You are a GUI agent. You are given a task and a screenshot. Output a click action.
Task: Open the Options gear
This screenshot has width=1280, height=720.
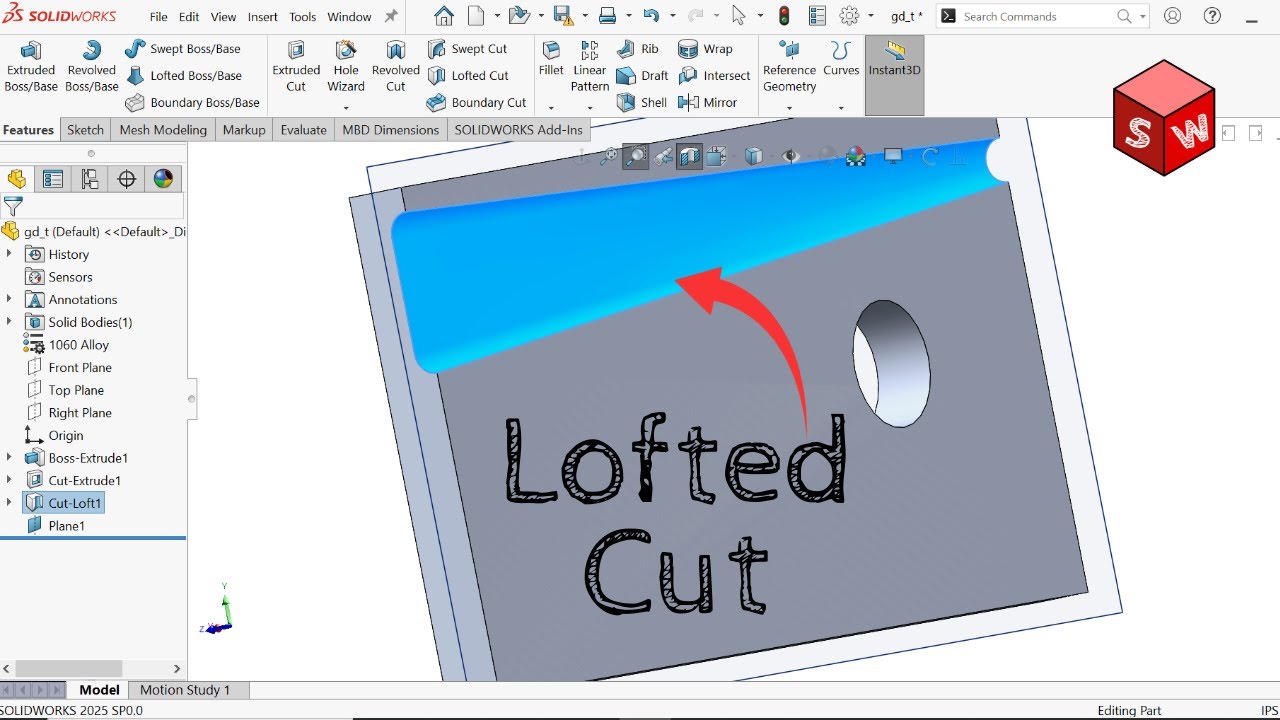coord(850,16)
